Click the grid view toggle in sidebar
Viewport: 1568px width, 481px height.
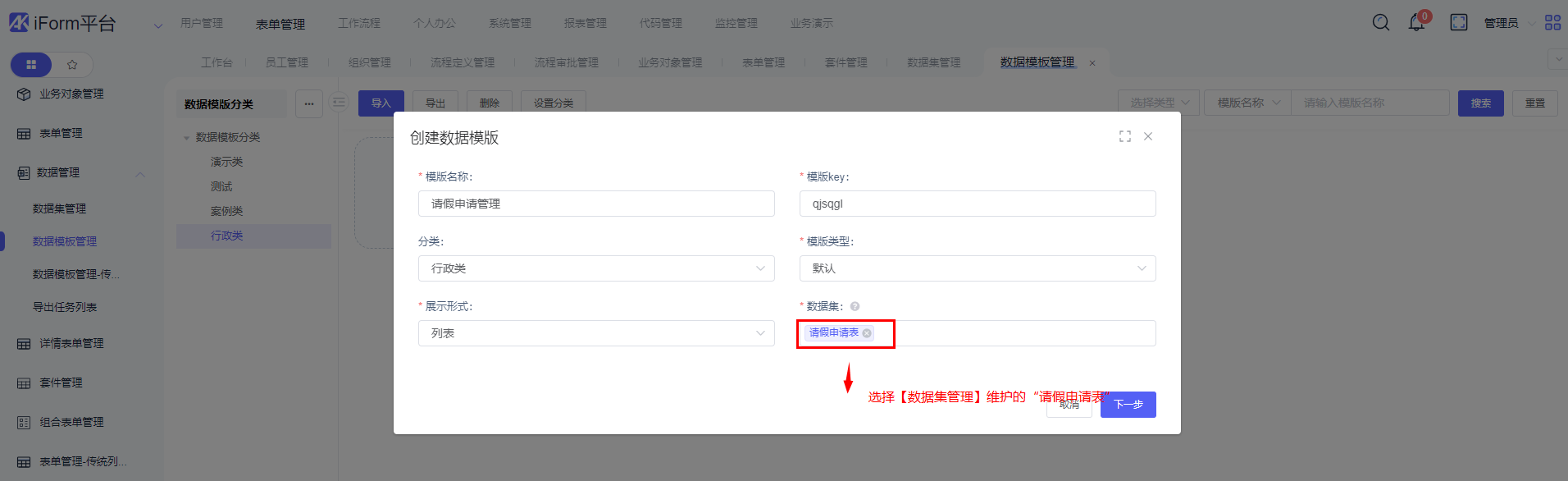click(x=31, y=64)
